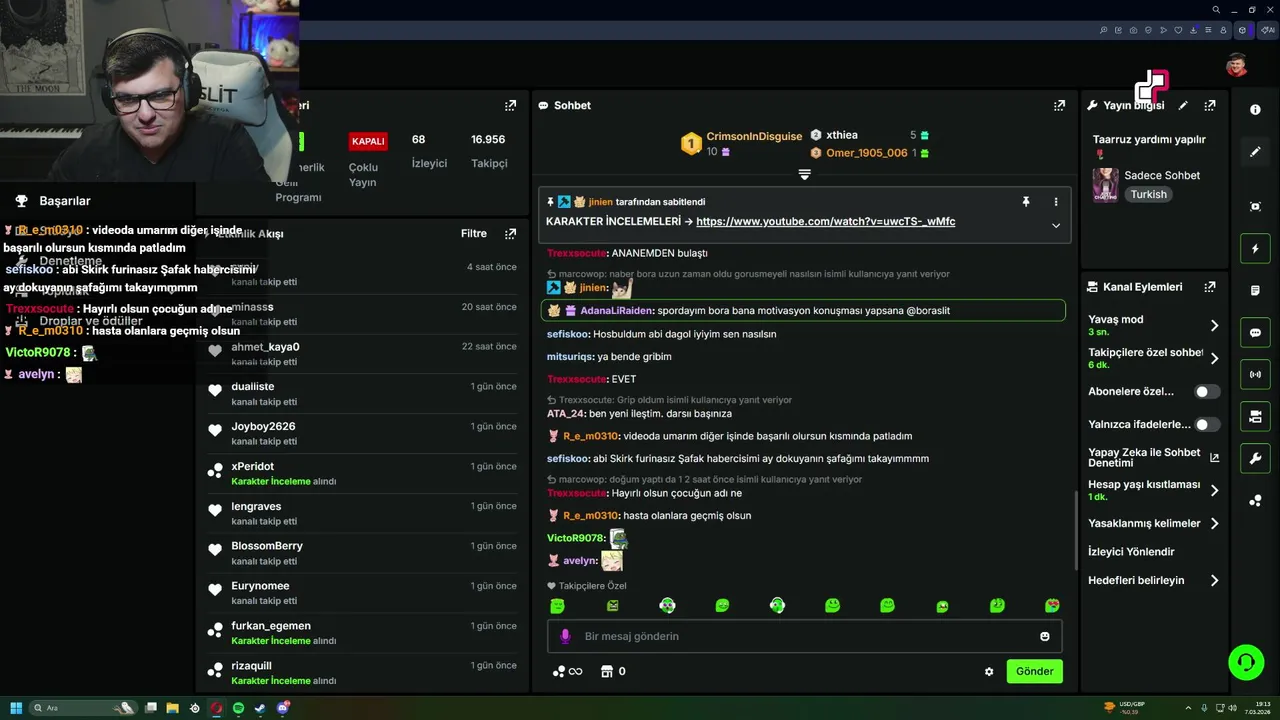
Task: Toggle Abonelere özel subscriber-only chat
Action: (1208, 392)
